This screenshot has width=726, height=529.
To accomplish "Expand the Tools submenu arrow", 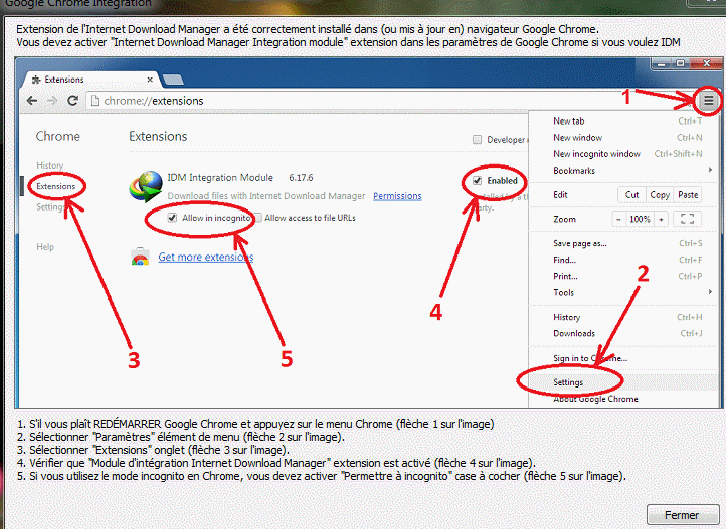I will [x=710, y=292].
